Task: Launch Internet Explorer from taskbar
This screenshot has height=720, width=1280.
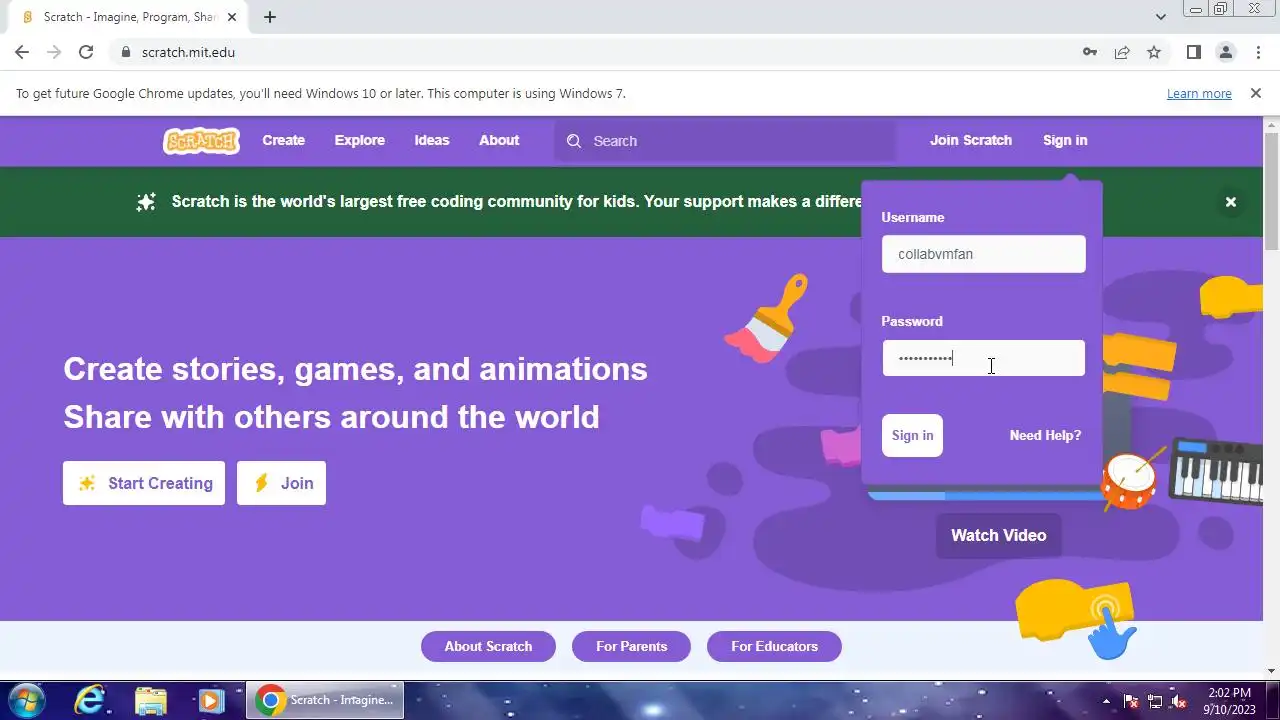Action: click(x=90, y=700)
